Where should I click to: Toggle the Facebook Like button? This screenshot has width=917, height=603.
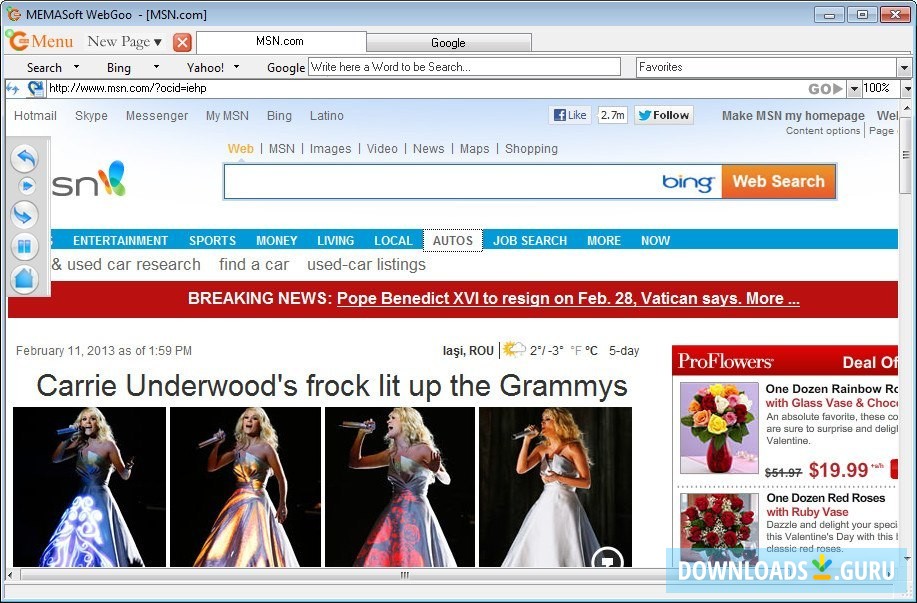(569, 114)
